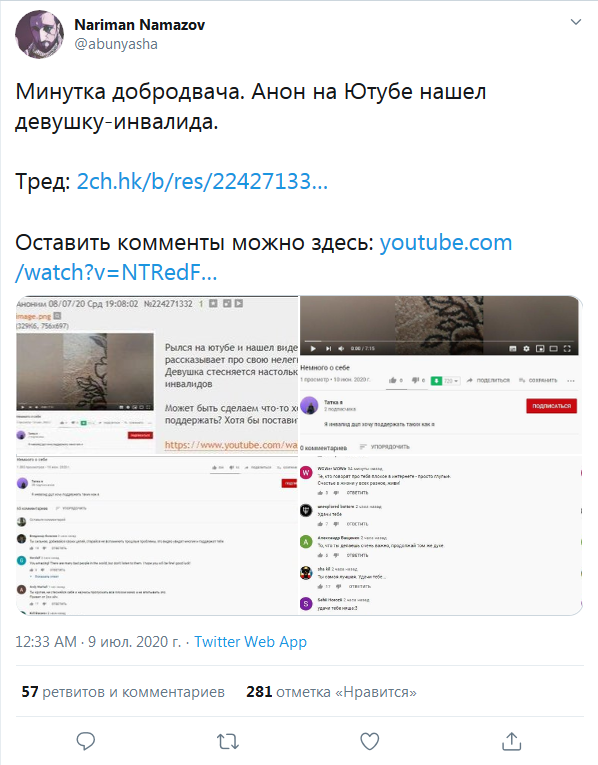The image size is (598, 765).
Task: Click the red subscribe button in image
Action: pos(551,406)
